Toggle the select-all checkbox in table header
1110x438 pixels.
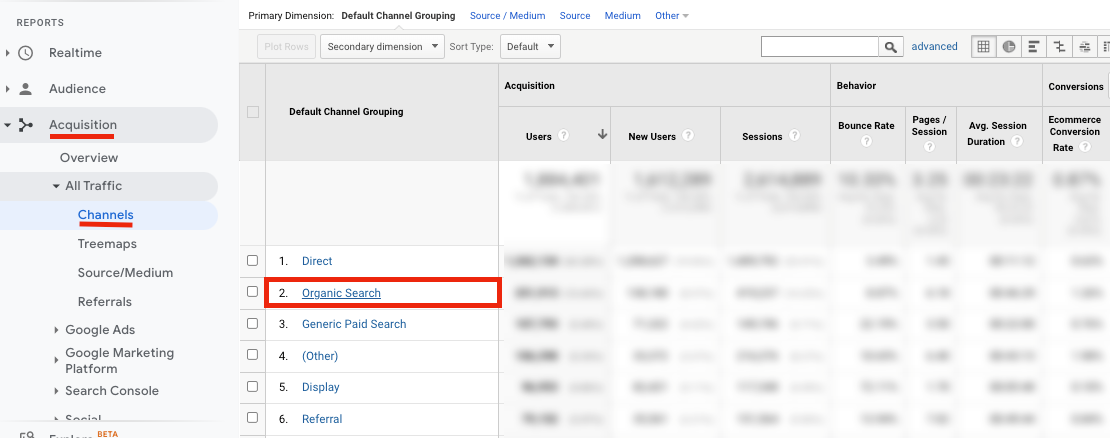click(x=252, y=112)
